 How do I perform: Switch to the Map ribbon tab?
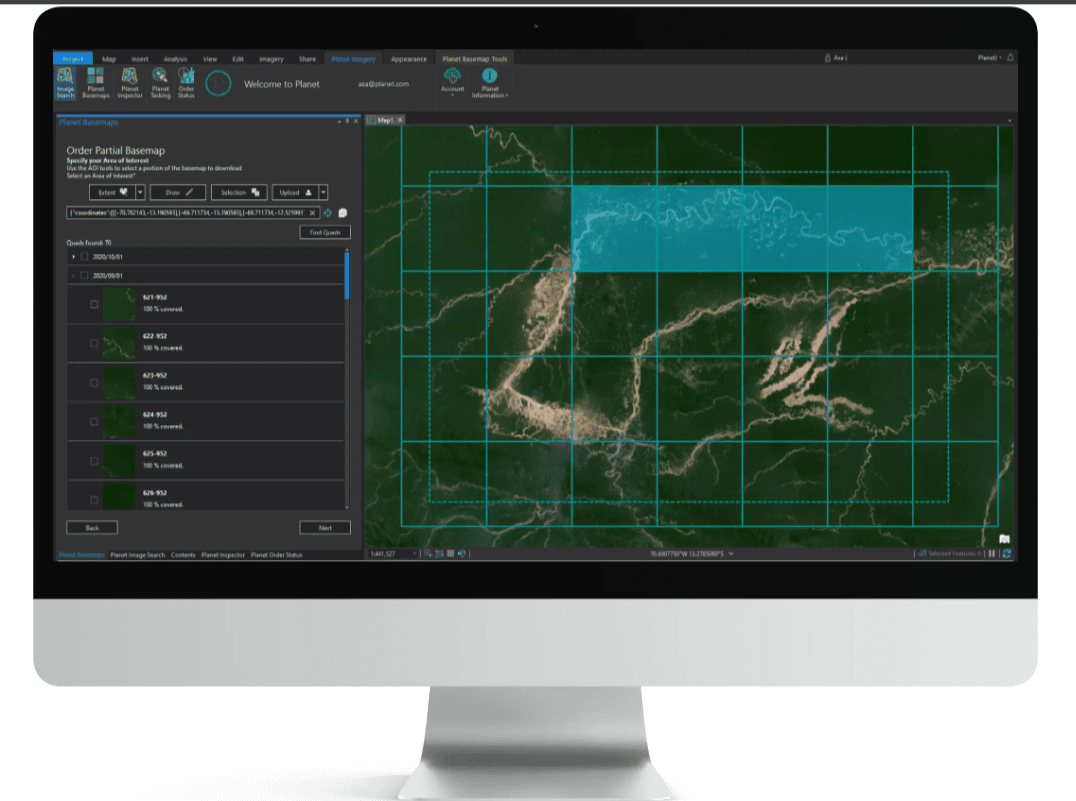point(109,59)
